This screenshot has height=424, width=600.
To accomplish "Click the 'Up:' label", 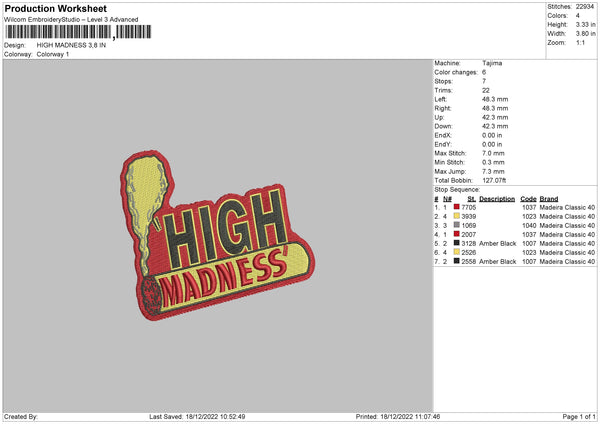I will [439, 117].
